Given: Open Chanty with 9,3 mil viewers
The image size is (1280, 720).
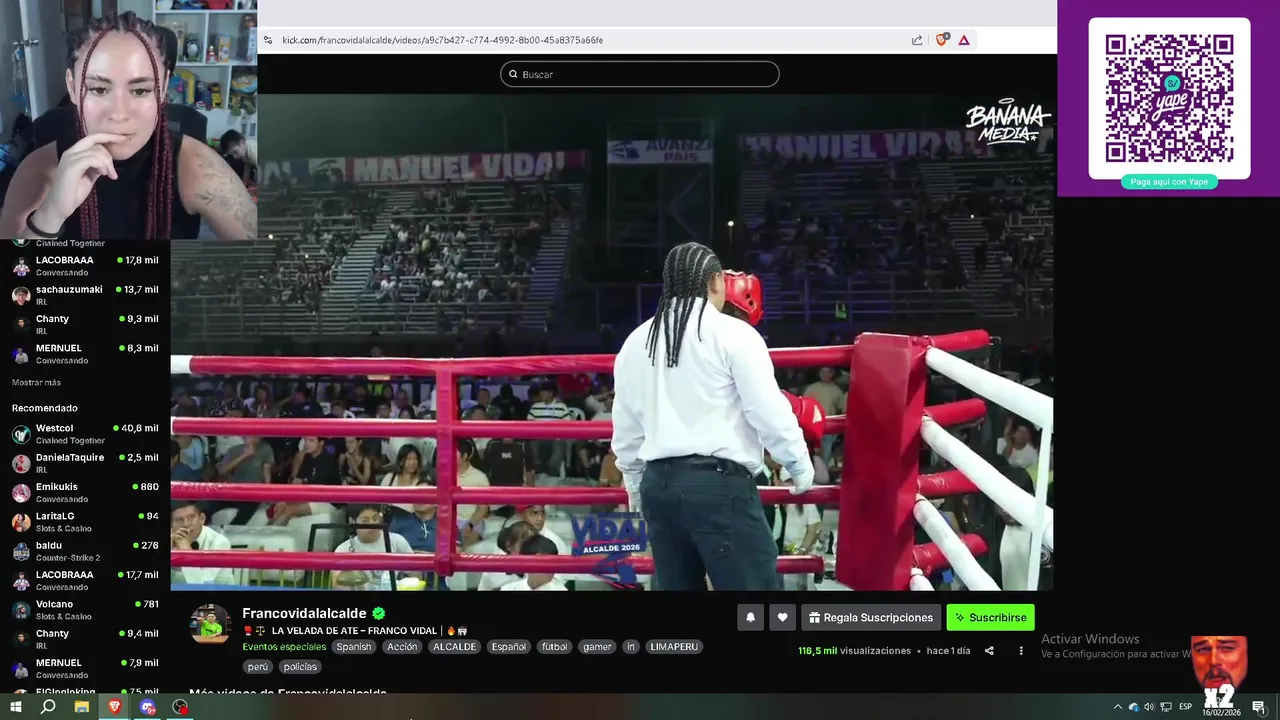Looking at the screenshot, I should (85, 324).
